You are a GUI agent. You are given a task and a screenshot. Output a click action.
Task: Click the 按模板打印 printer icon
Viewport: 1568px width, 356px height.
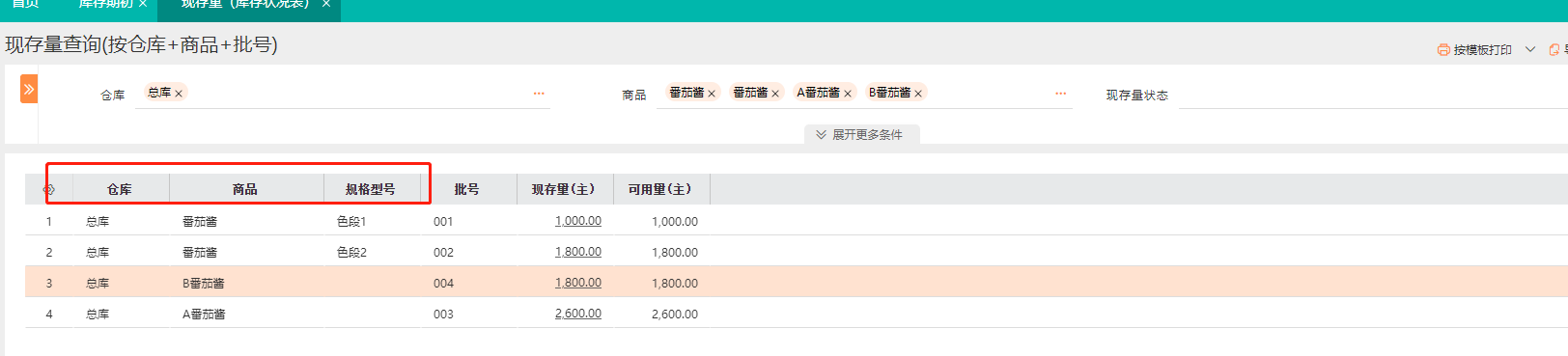[x=1443, y=49]
